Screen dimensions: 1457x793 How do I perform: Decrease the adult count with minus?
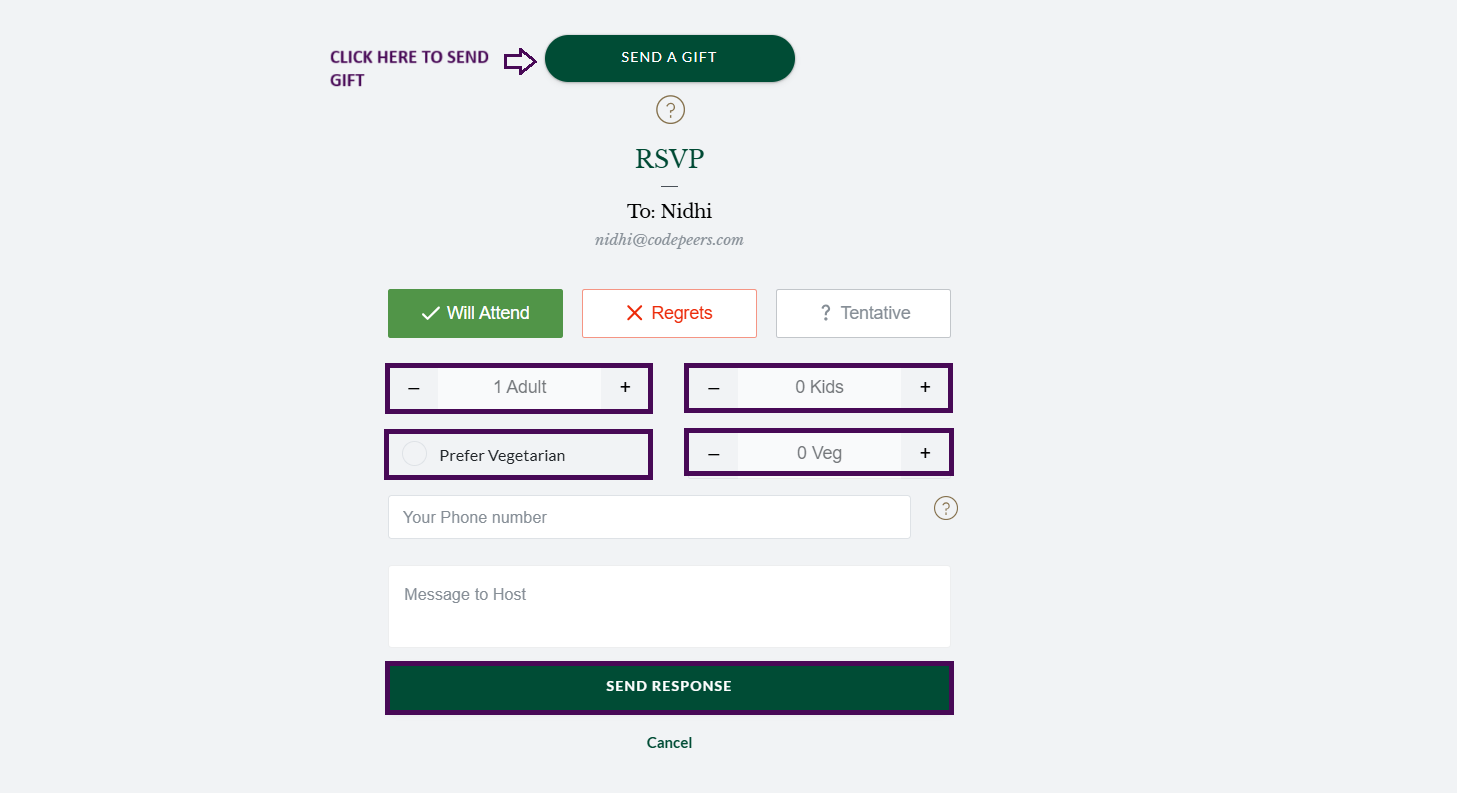[414, 387]
